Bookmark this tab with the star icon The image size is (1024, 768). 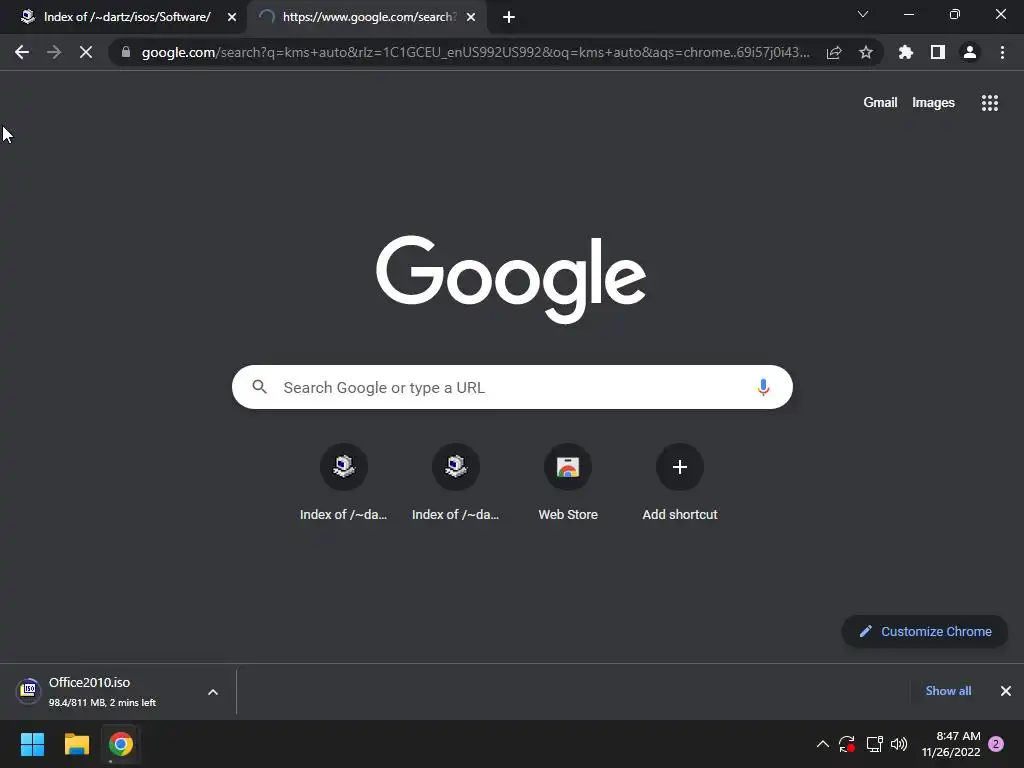pyautogui.click(x=866, y=52)
